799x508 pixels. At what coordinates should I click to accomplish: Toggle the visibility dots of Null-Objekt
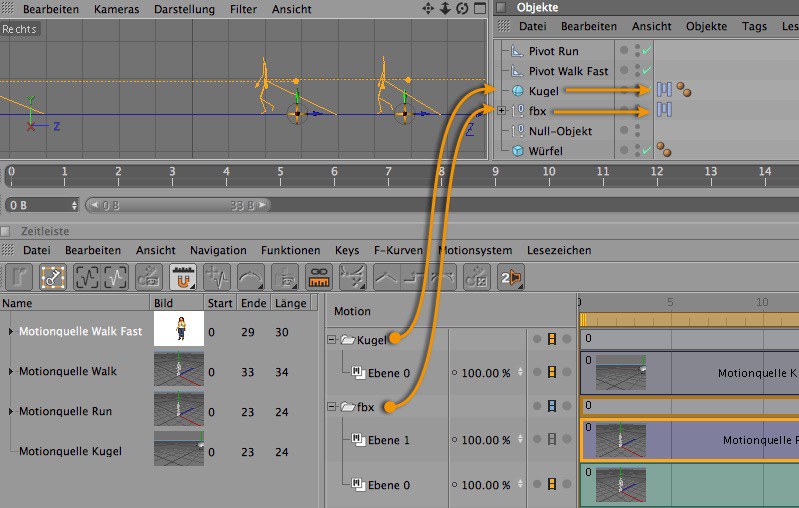[624, 131]
